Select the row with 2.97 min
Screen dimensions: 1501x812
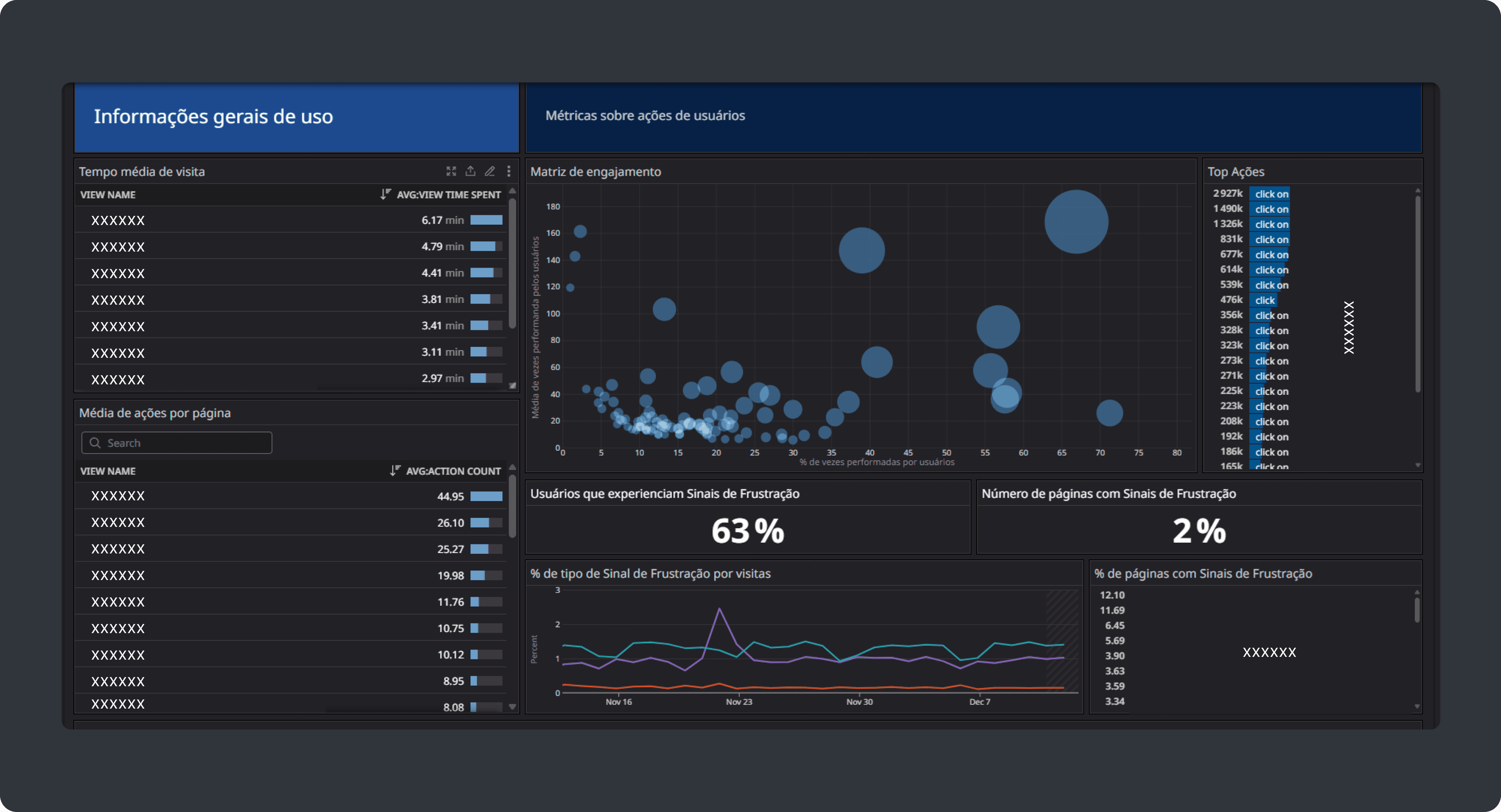tap(291, 378)
